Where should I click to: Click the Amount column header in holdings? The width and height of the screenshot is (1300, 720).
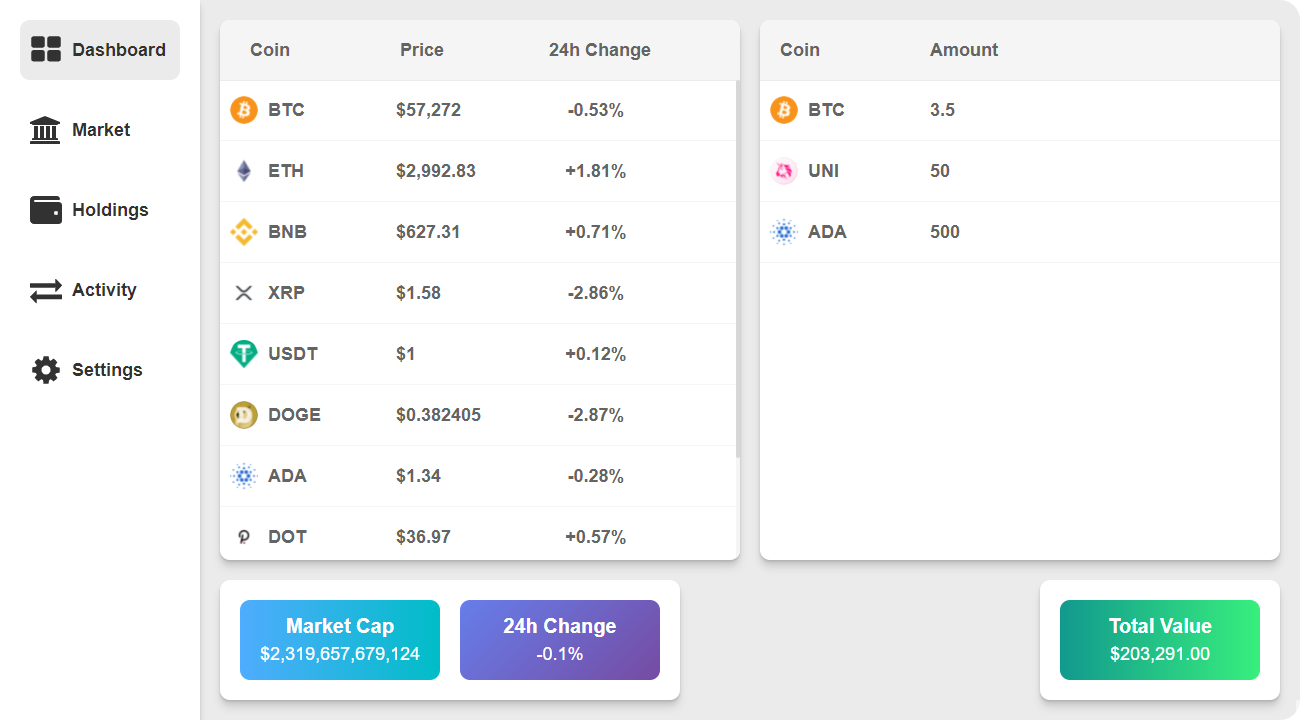pos(964,50)
